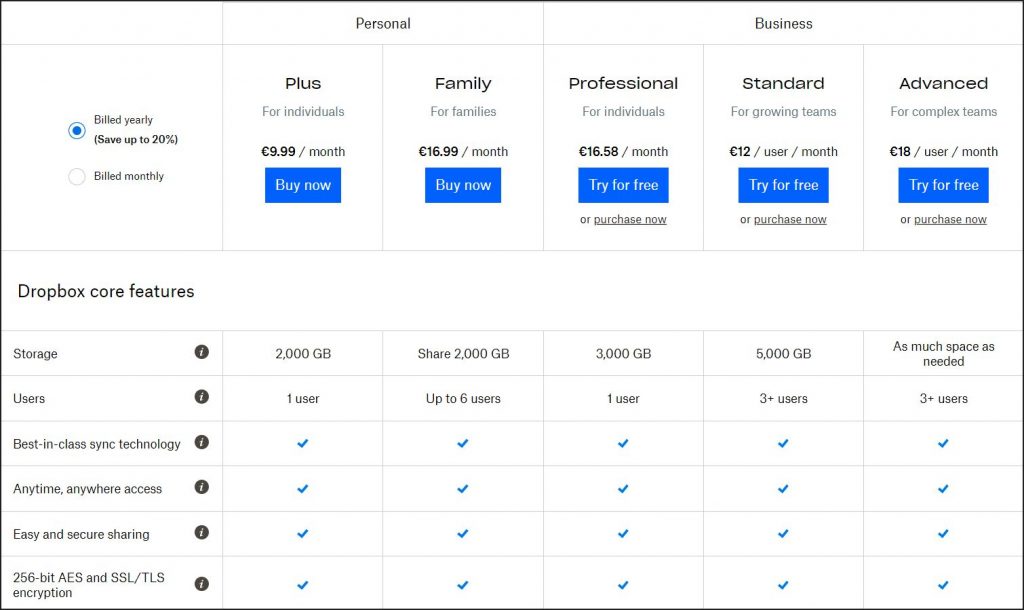Click the Professional plan title

coord(623,84)
